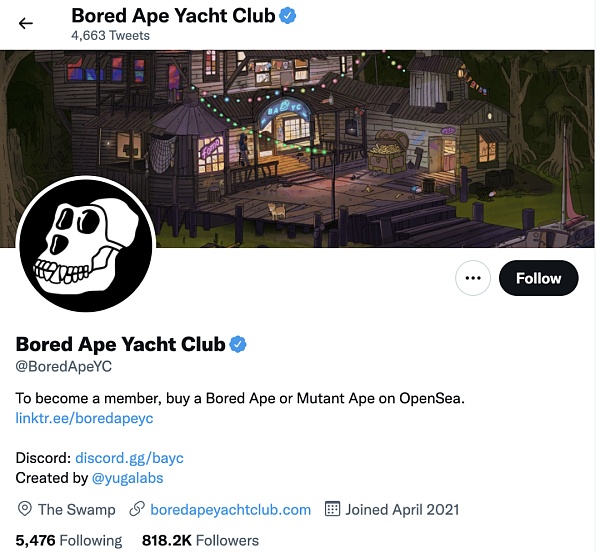
Task: Click the location pin icon
Action: pyautogui.click(x=25, y=509)
